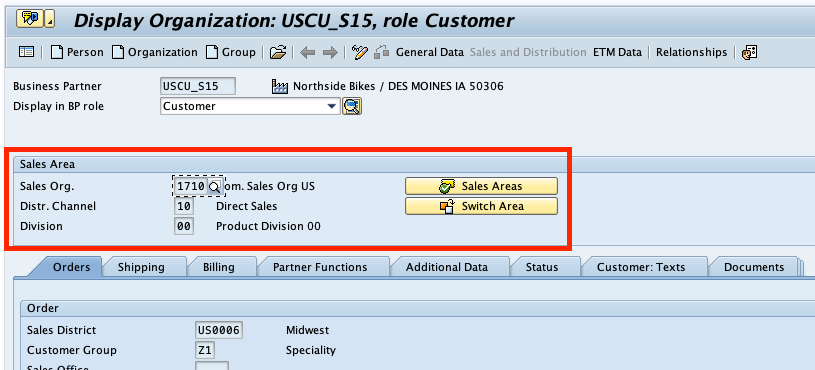Screen dimensions: 815x370
Task: Select the Orders tab
Action: 71,267
